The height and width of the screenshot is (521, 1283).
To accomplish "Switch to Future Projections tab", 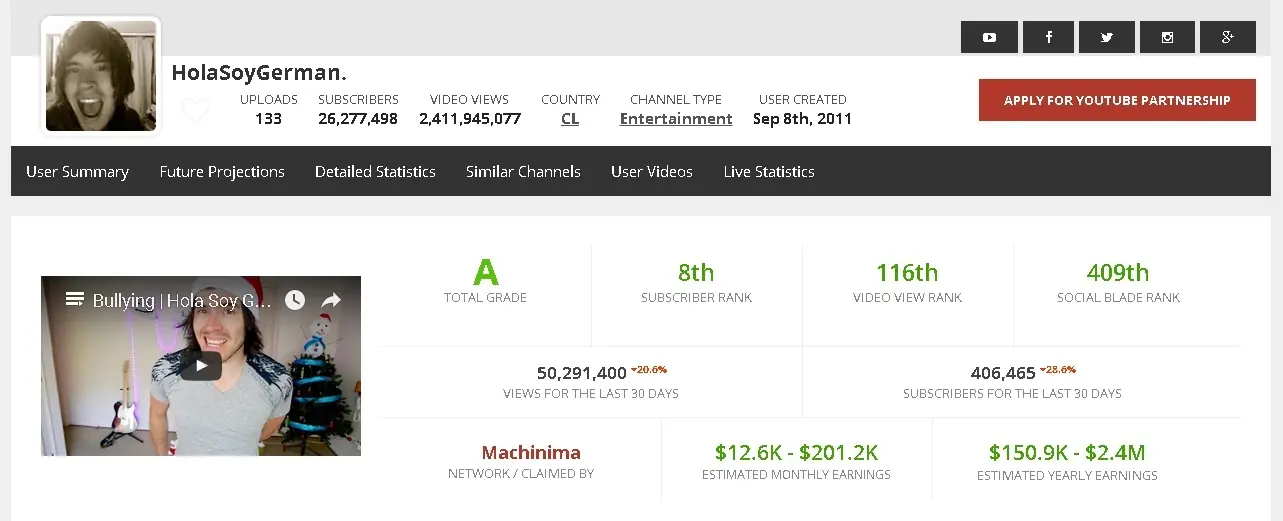I will click(222, 172).
